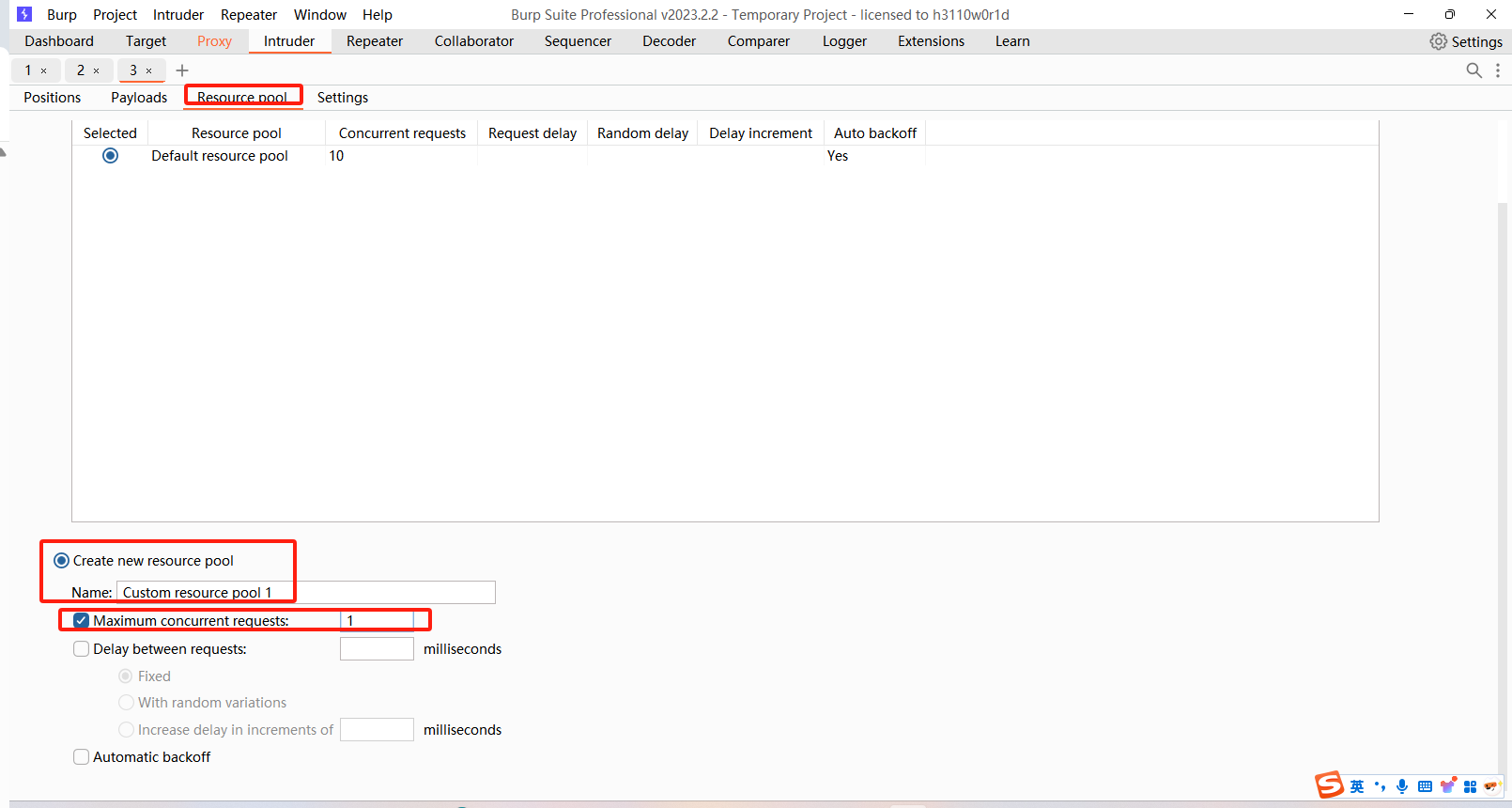Screen dimensions: 1512x808
Task: Click the Delay between requests milliseconds field
Action: tap(377, 649)
